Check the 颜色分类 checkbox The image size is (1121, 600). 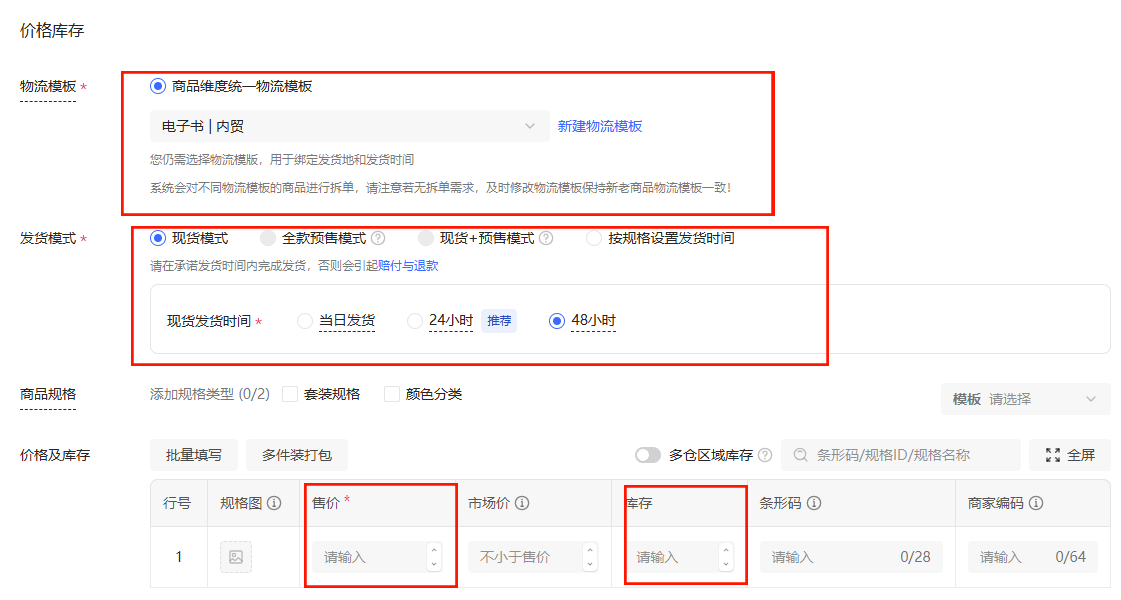click(x=392, y=394)
